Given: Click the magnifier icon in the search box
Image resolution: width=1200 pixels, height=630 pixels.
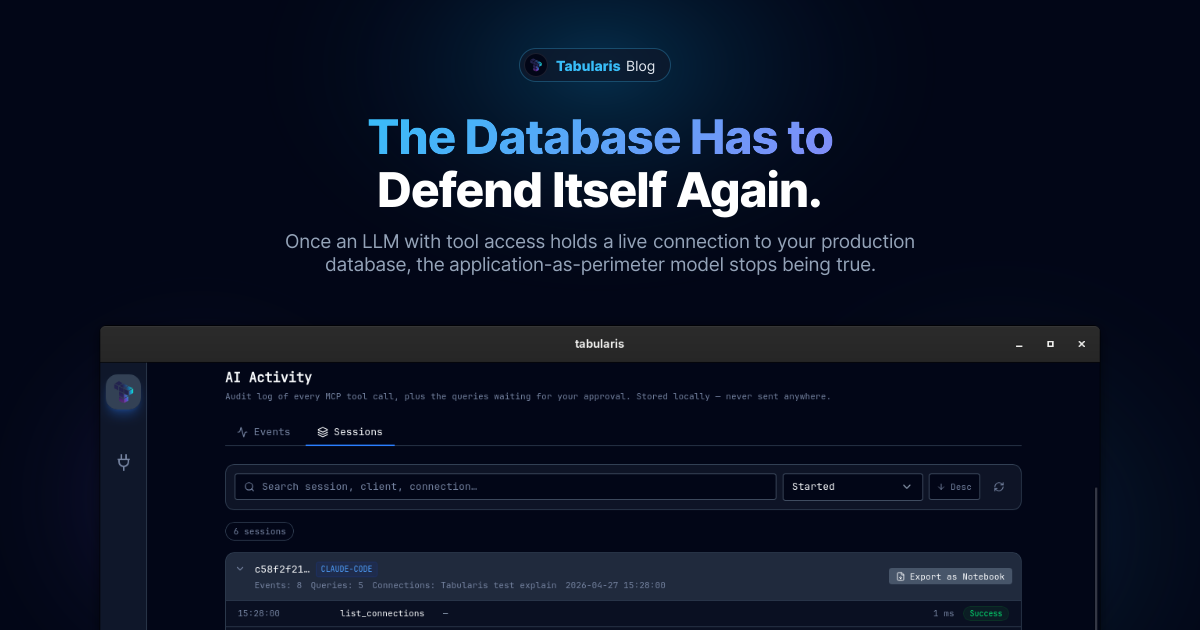Looking at the screenshot, I should 249,487.
